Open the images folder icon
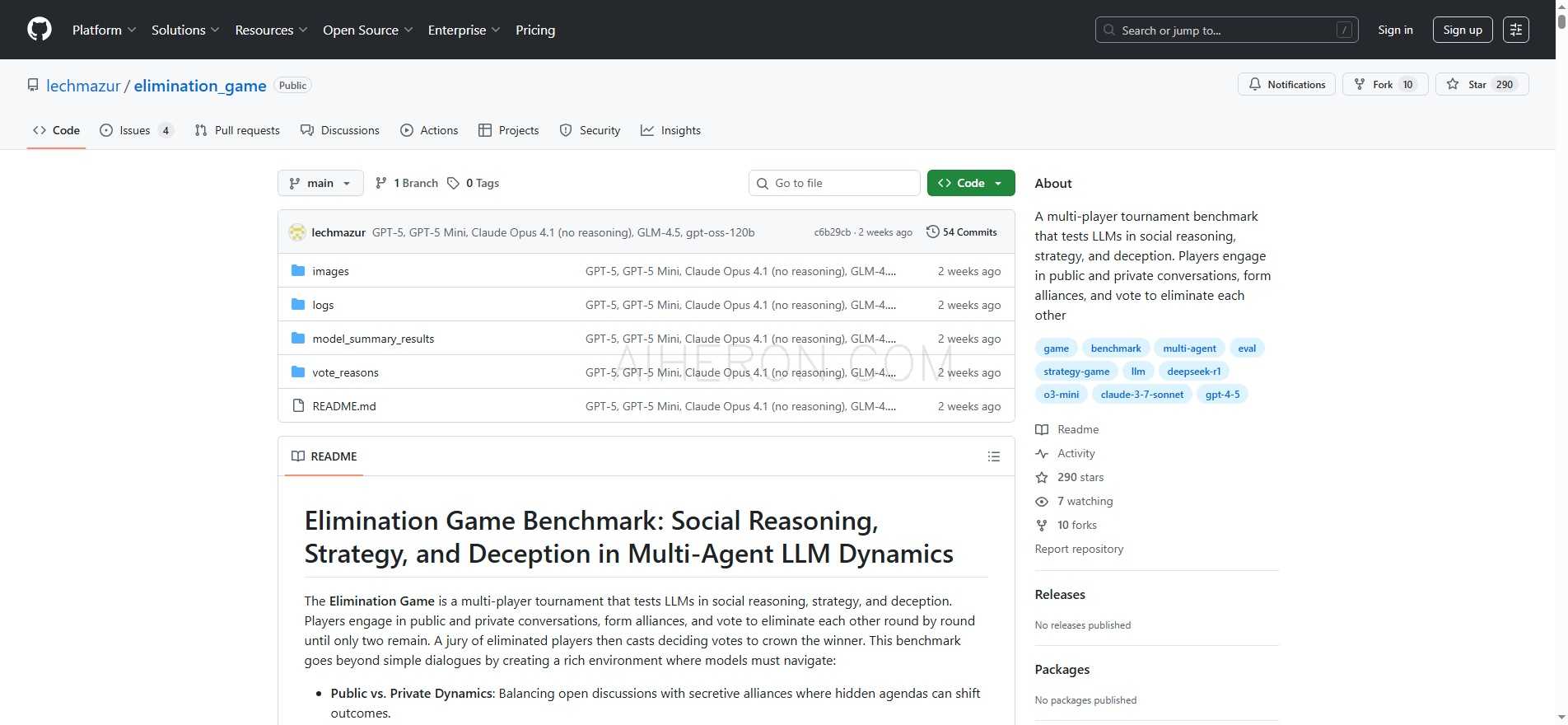Screen dimensions: 1568x725 point(298,271)
